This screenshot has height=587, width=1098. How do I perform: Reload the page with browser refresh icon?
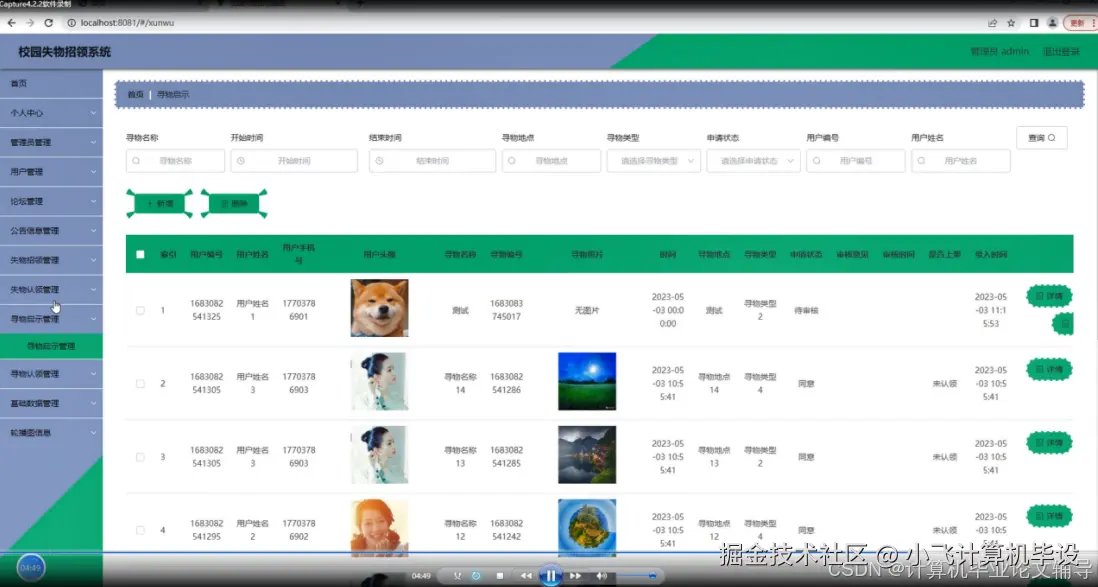[48, 22]
